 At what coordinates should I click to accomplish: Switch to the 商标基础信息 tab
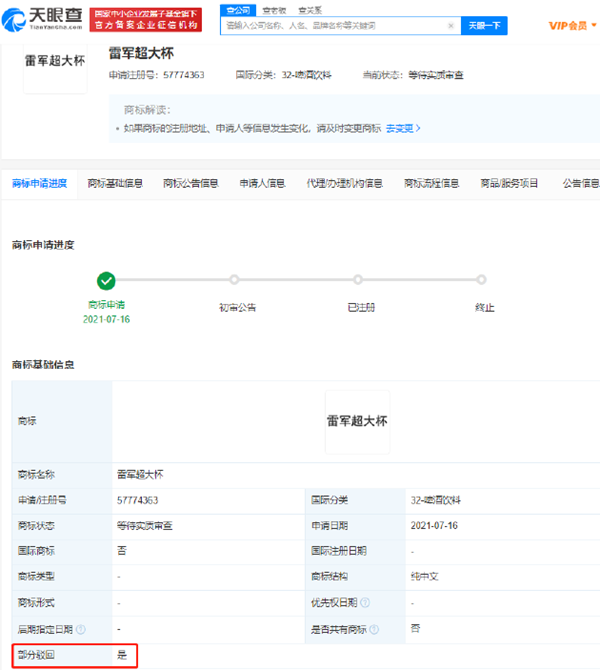point(115,183)
